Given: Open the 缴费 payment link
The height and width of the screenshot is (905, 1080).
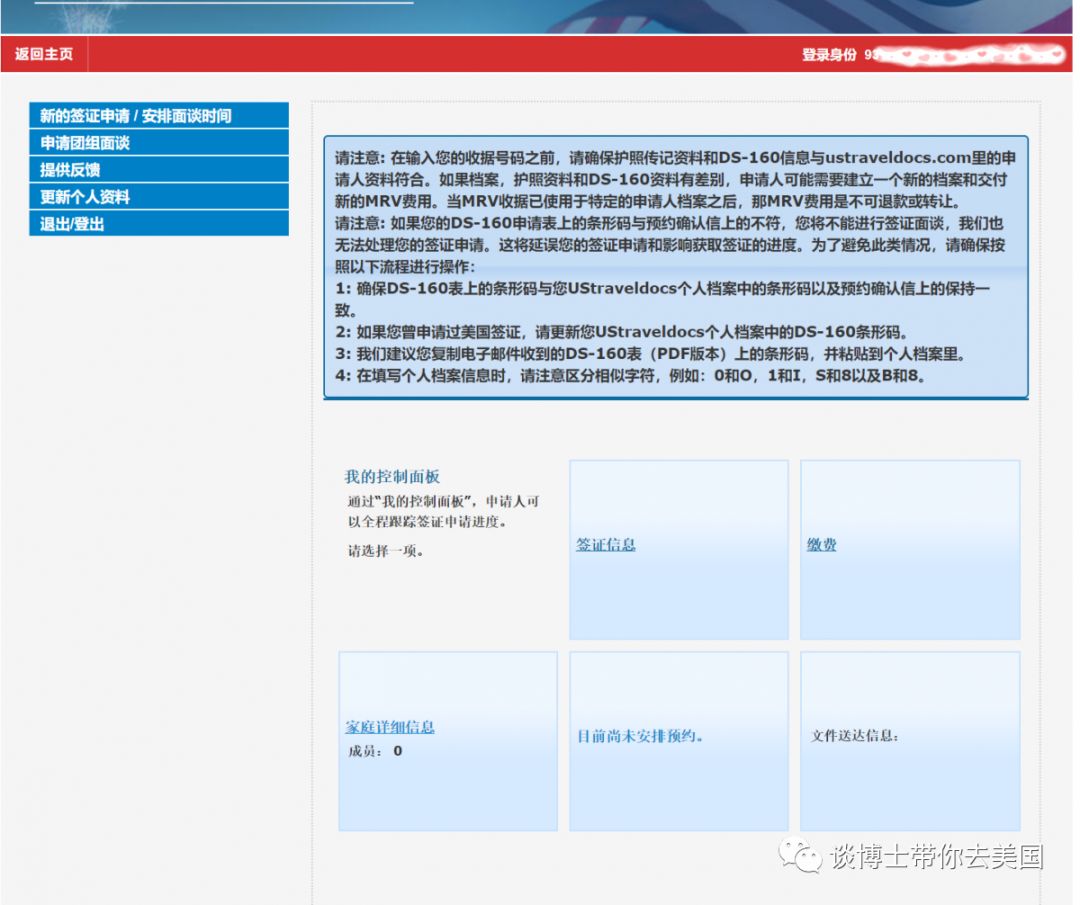Looking at the screenshot, I should pos(822,544).
